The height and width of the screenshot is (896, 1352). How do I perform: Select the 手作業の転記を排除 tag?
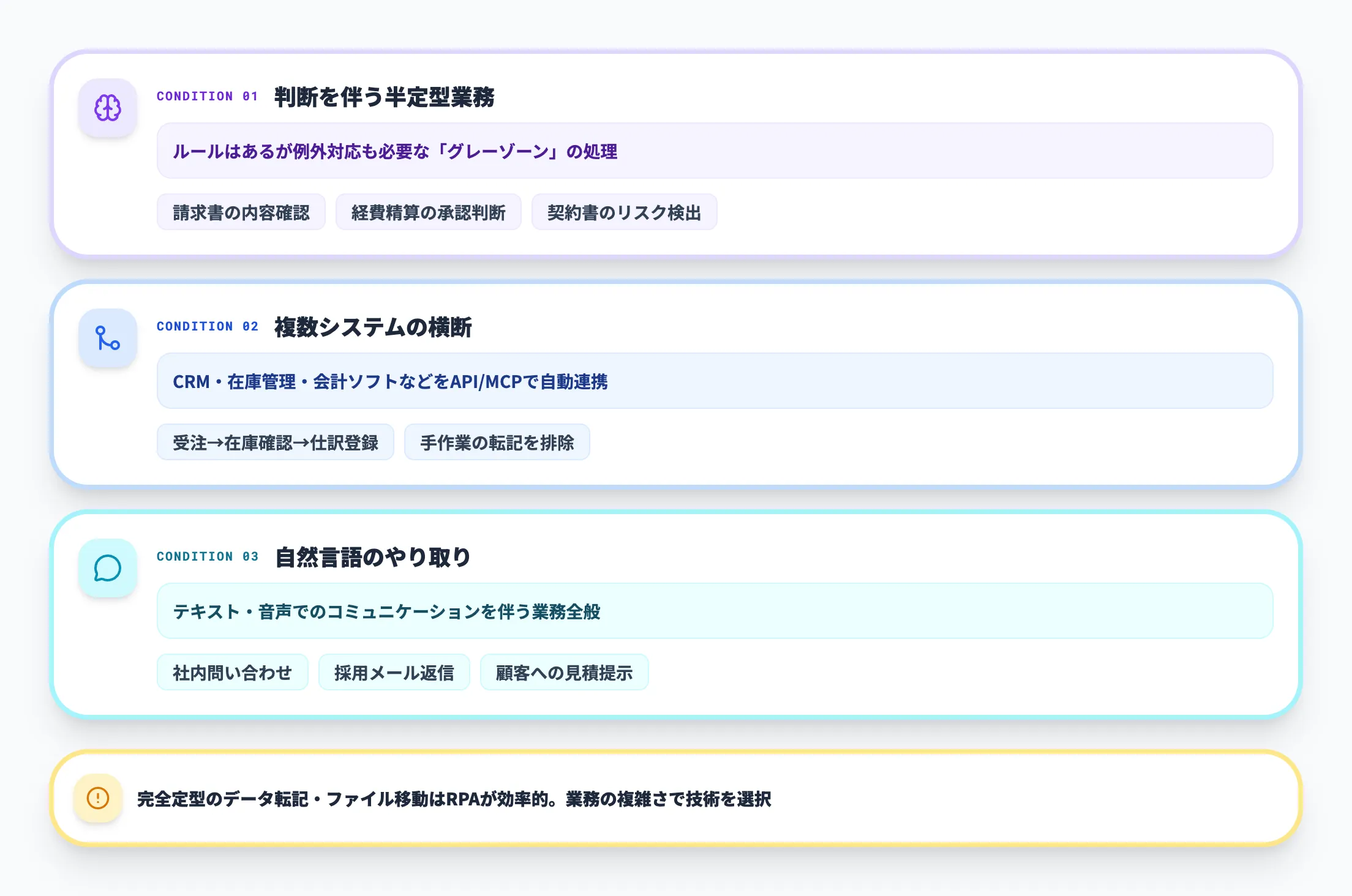pyautogui.click(x=497, y=442)
